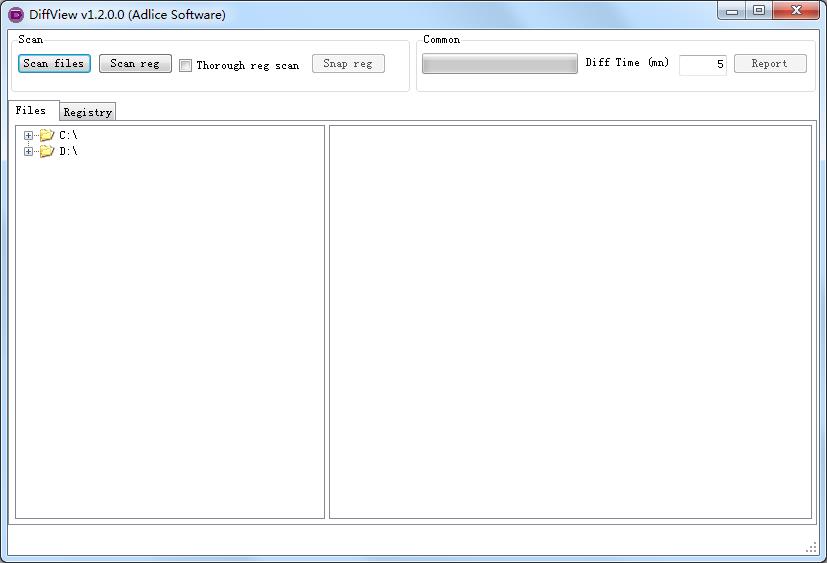Click the C:\ drive folder icon

[x=46, y=135]
